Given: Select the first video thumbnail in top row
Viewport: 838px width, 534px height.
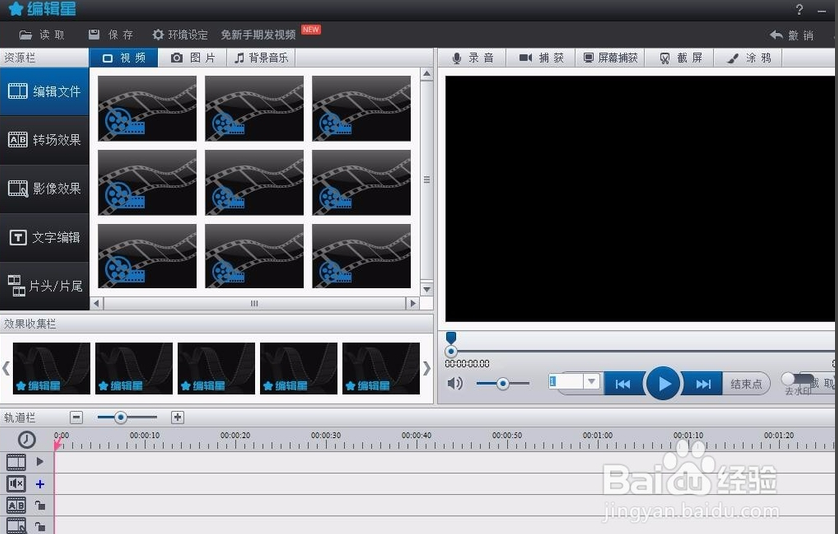Looking at the screenshot, I should coord(147,108).
